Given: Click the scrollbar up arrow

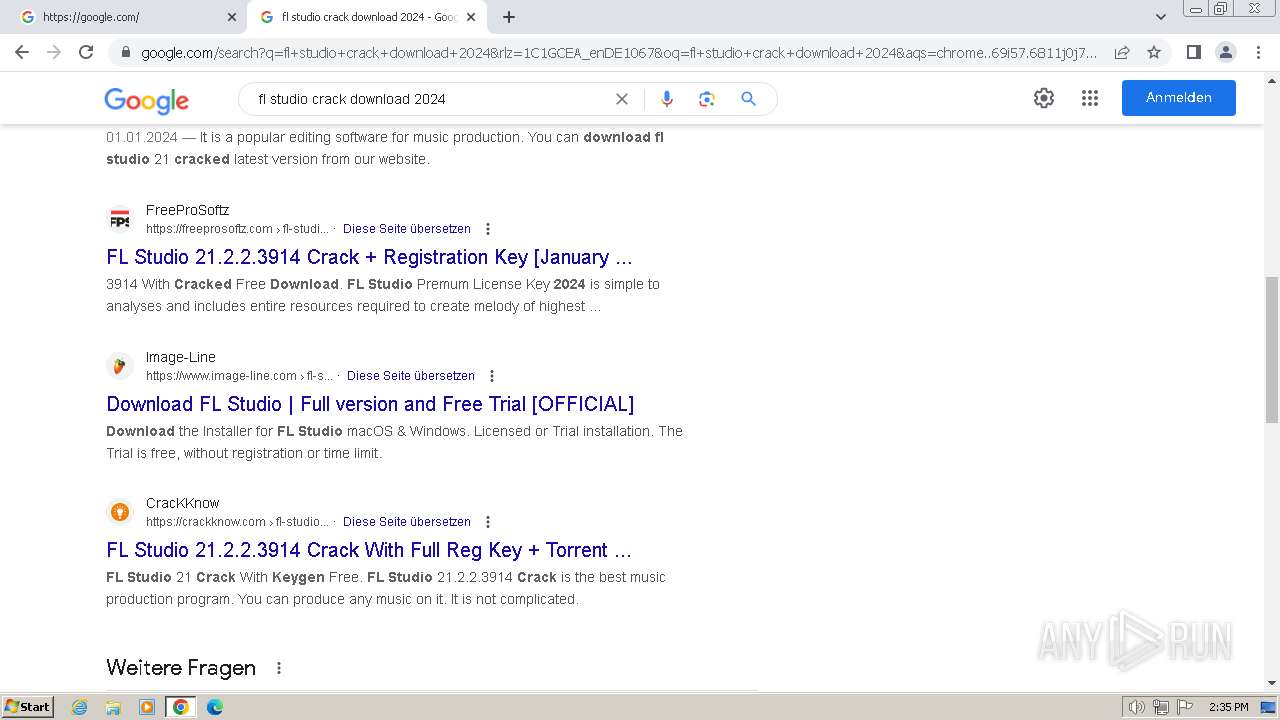Looking at the screenshot, I should click(1271, 80).
